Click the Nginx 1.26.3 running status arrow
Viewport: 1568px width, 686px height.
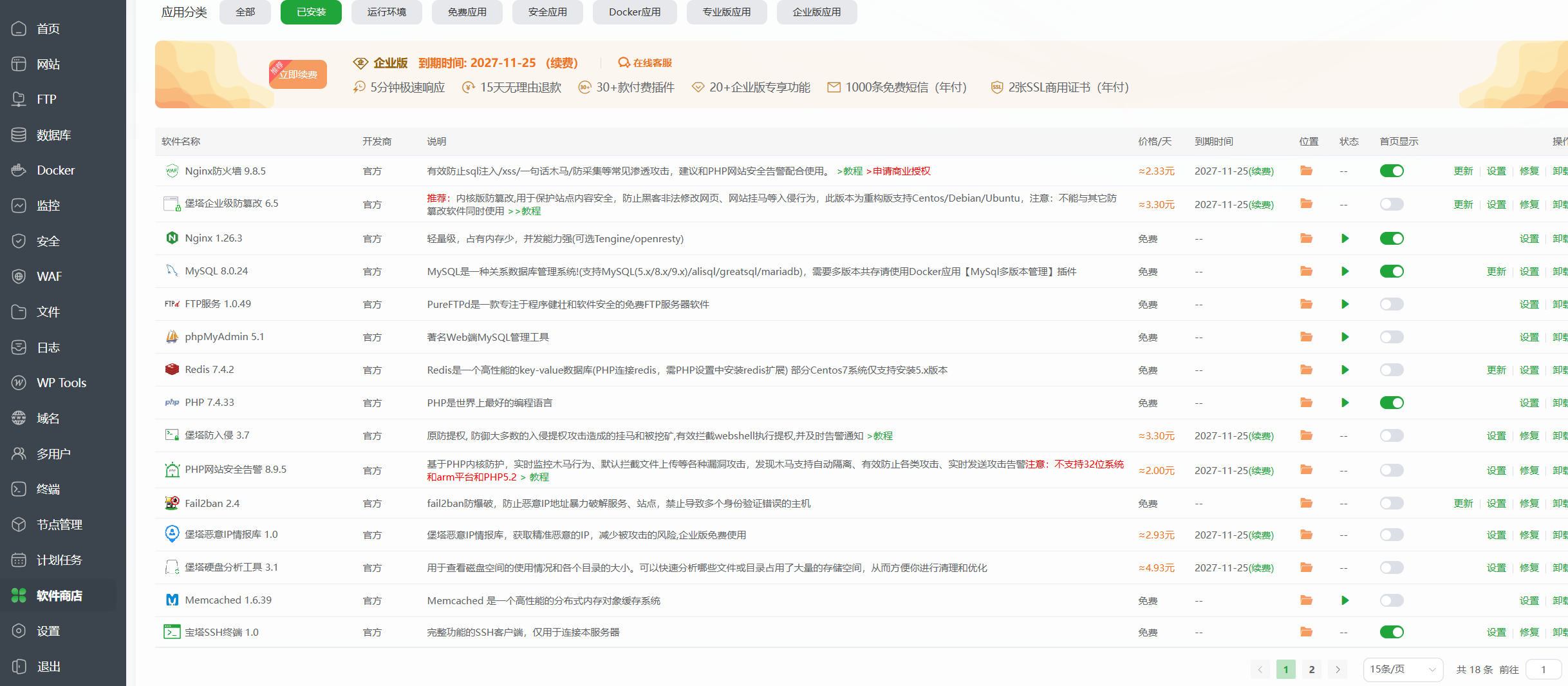pyautogui.click(x=1345, y=238)
